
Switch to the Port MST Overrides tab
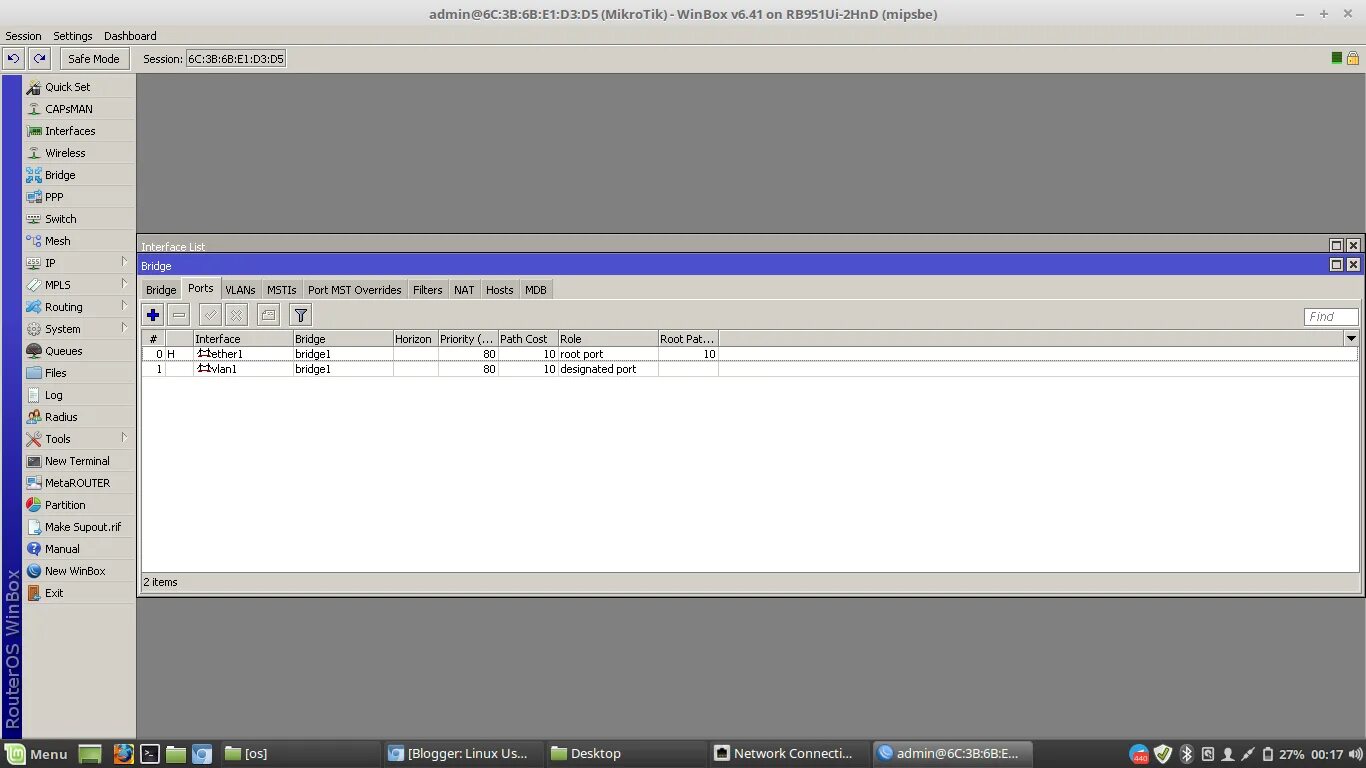pos(354,290)
